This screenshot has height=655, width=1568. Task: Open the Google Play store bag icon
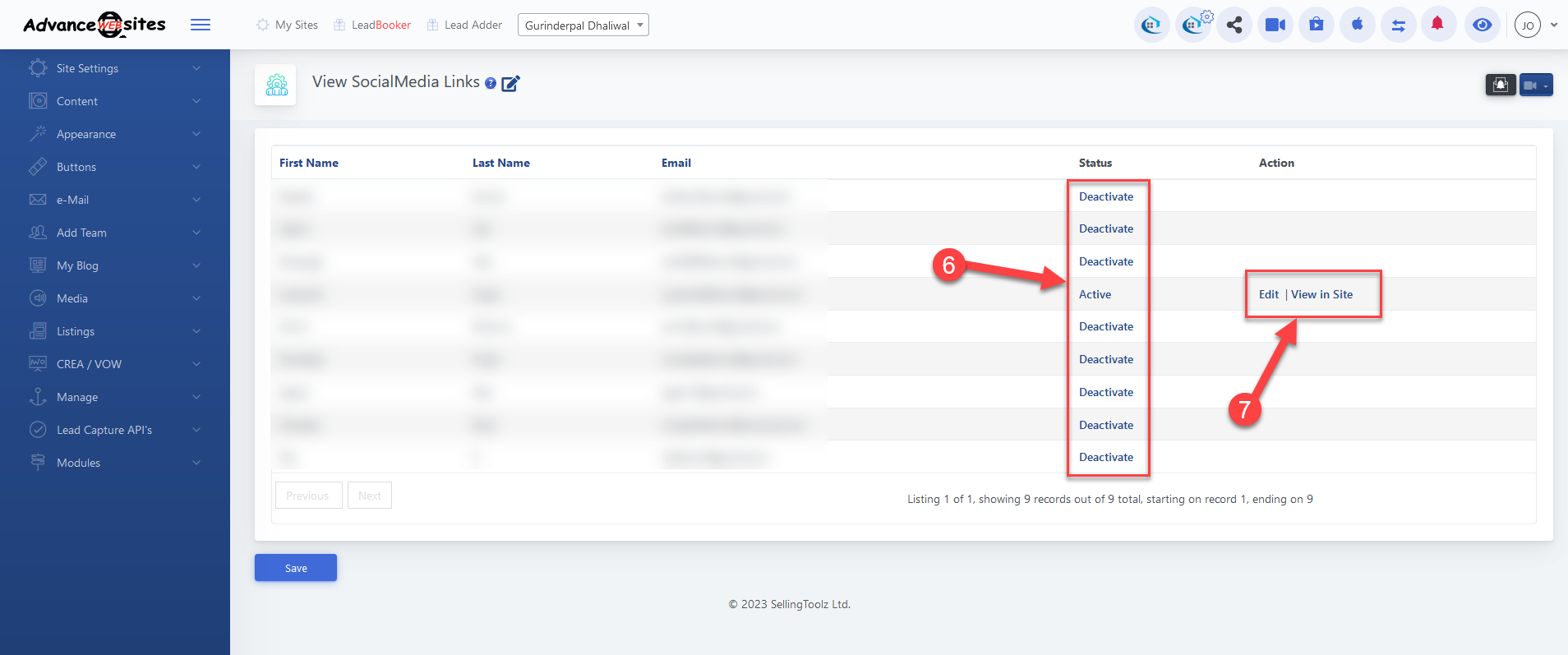(x=1316, y=25)
